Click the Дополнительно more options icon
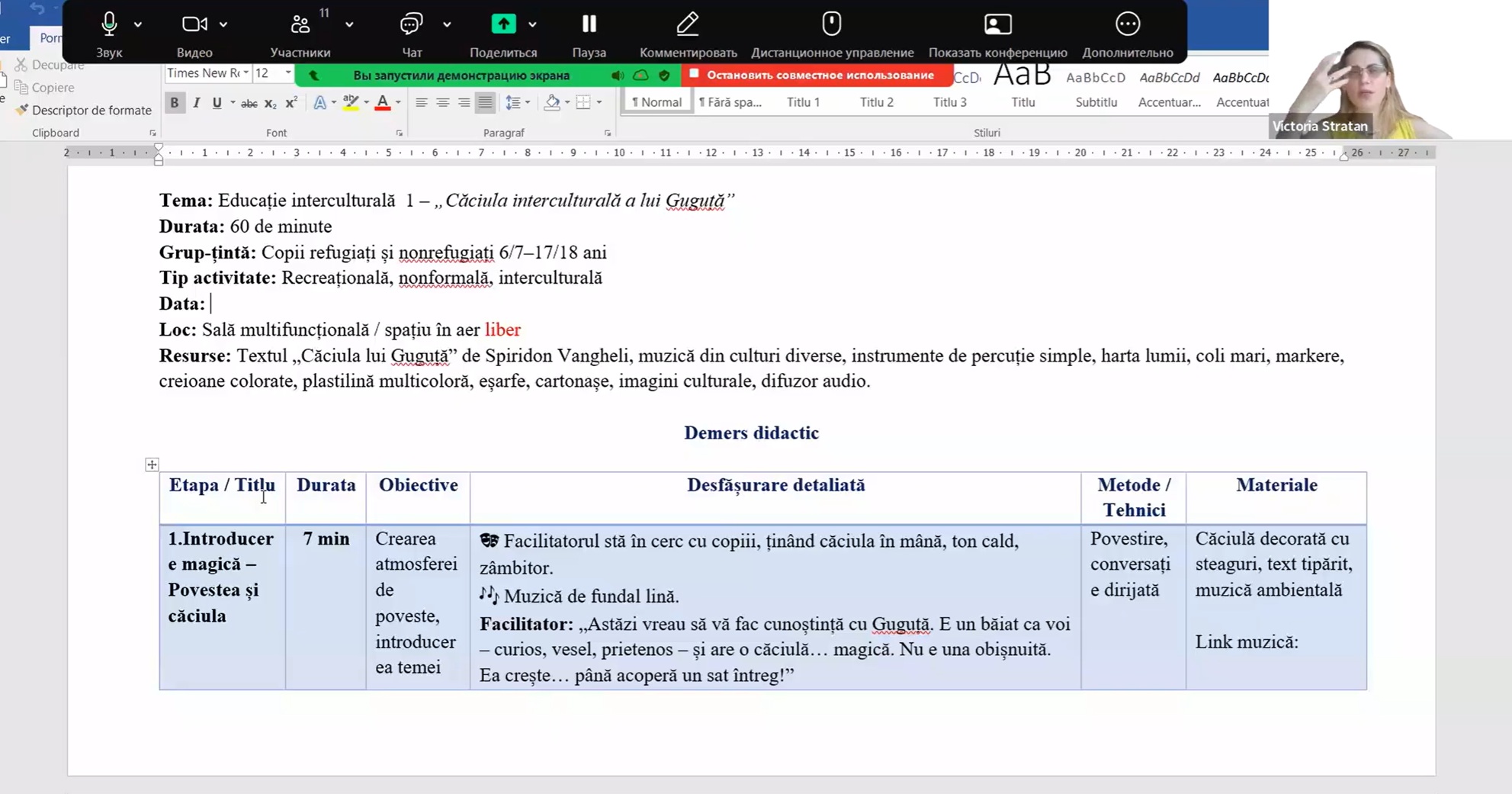The width and height of the screenshot is (1512, 794). pos(1127,24)
